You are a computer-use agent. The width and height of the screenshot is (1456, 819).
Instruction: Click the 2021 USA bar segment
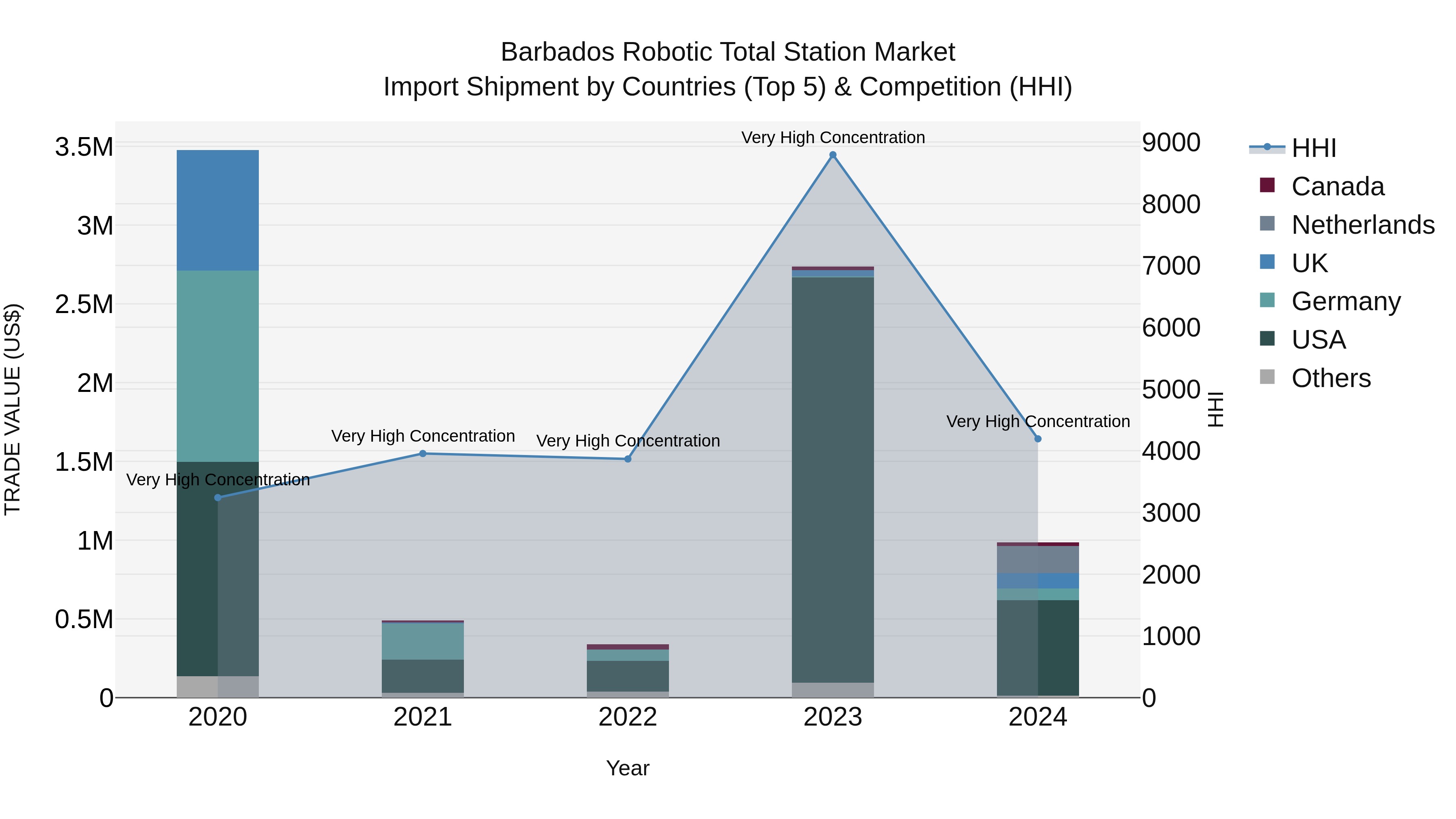[423, 676]
